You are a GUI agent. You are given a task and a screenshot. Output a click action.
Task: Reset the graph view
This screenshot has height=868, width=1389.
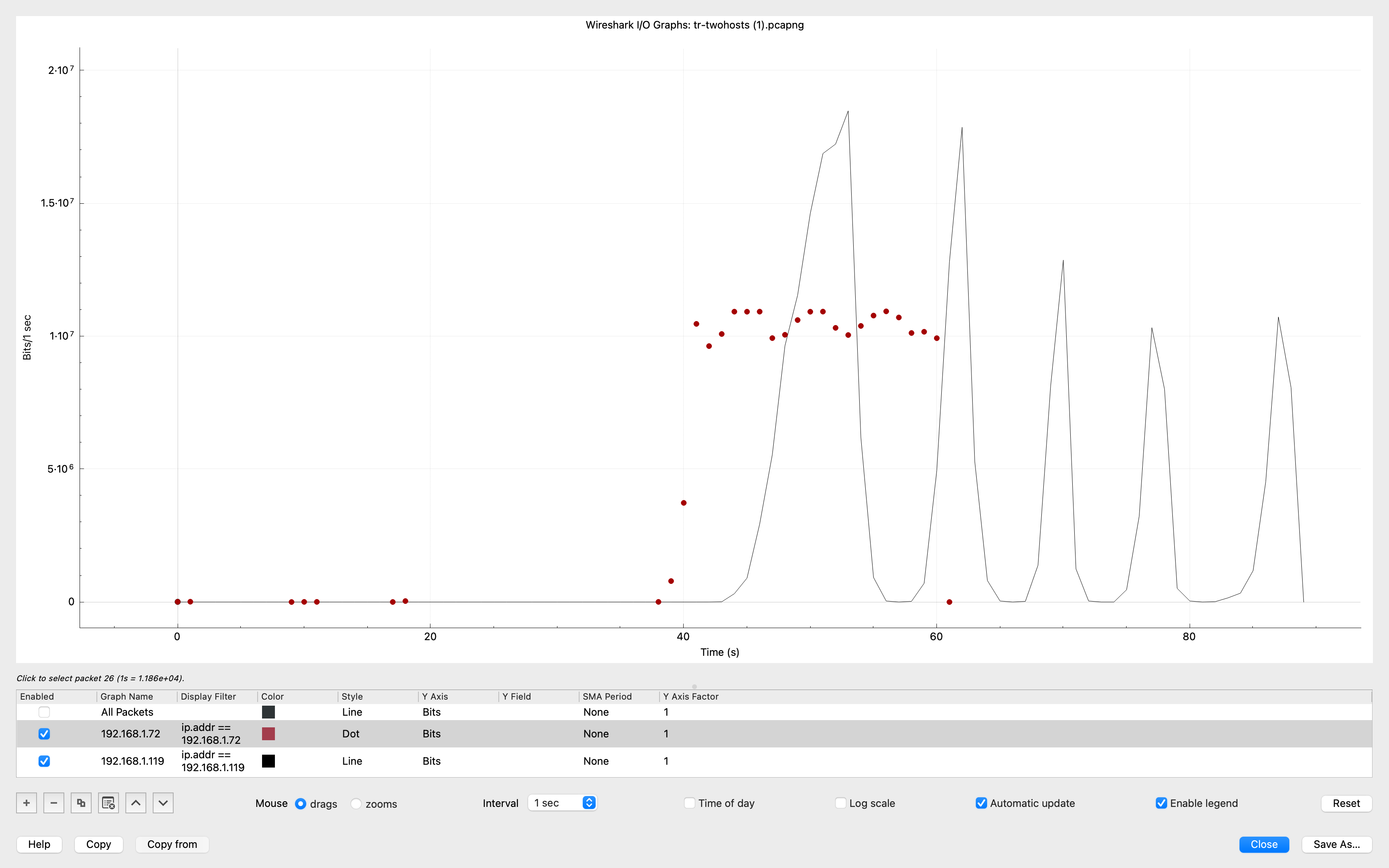pyautogui.click(x=1346, y=803)
